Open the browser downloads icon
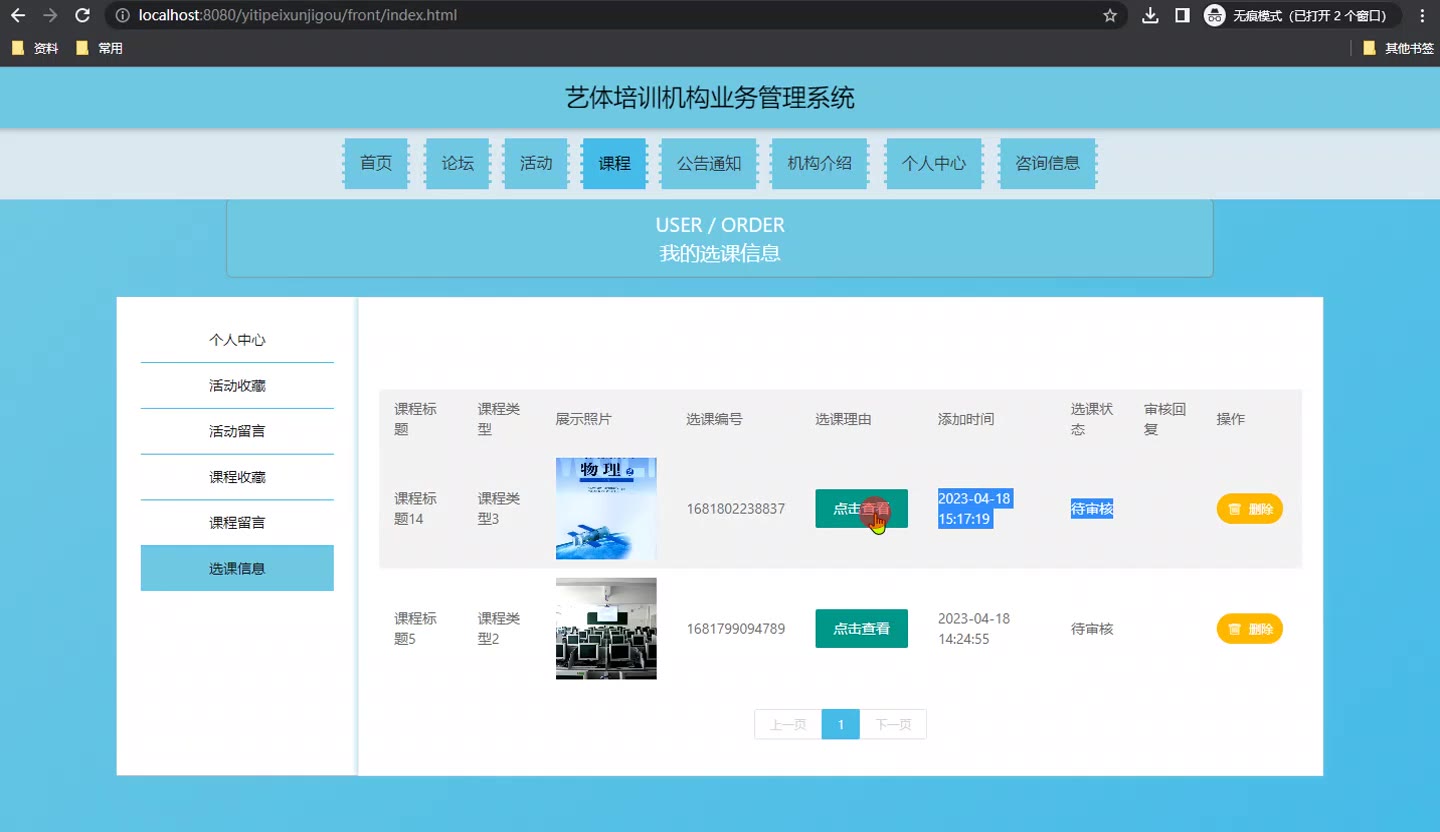Screen dimensions: 1440x832 [1150, 16]
